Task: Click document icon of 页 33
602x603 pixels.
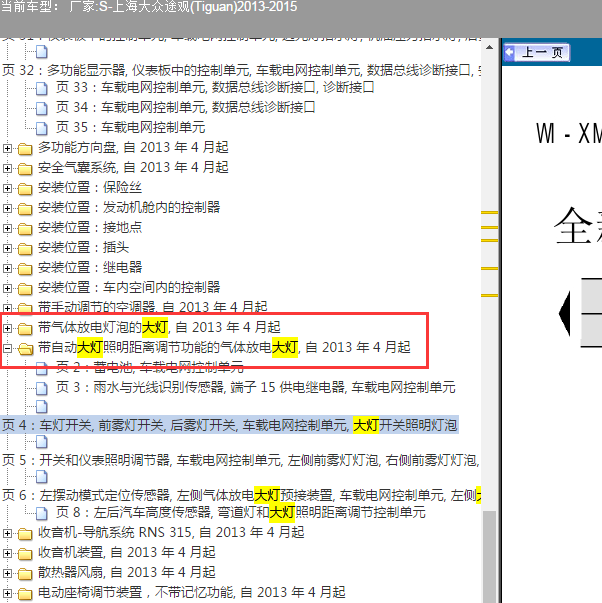Action: click(x=42, y=88)
